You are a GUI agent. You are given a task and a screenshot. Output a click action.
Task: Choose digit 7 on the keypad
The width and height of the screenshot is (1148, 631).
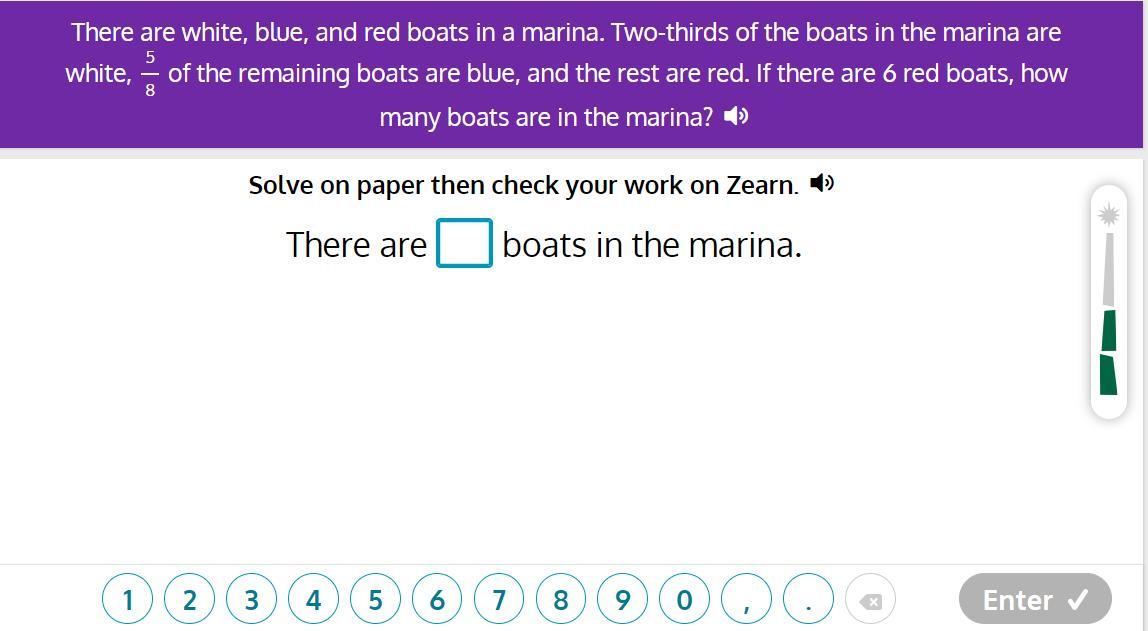pyautogui.click(x=499, y=600)
